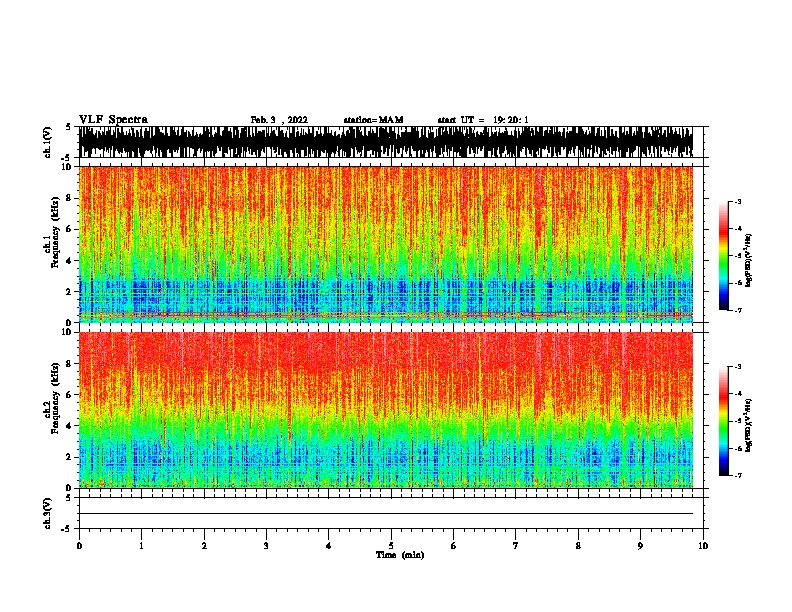Click the 'start UT = 19:20:1' label
This screenshot has width=792, height=612.
482,120
